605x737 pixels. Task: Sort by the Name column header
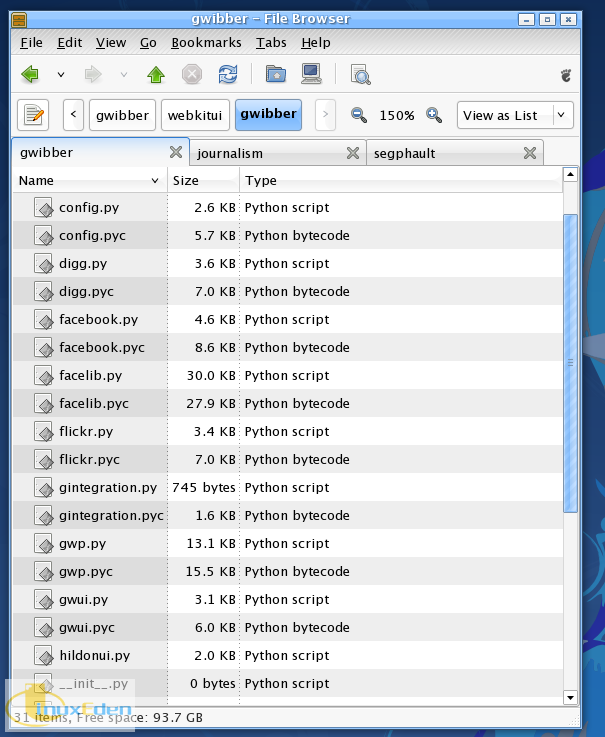pos(89,180)
